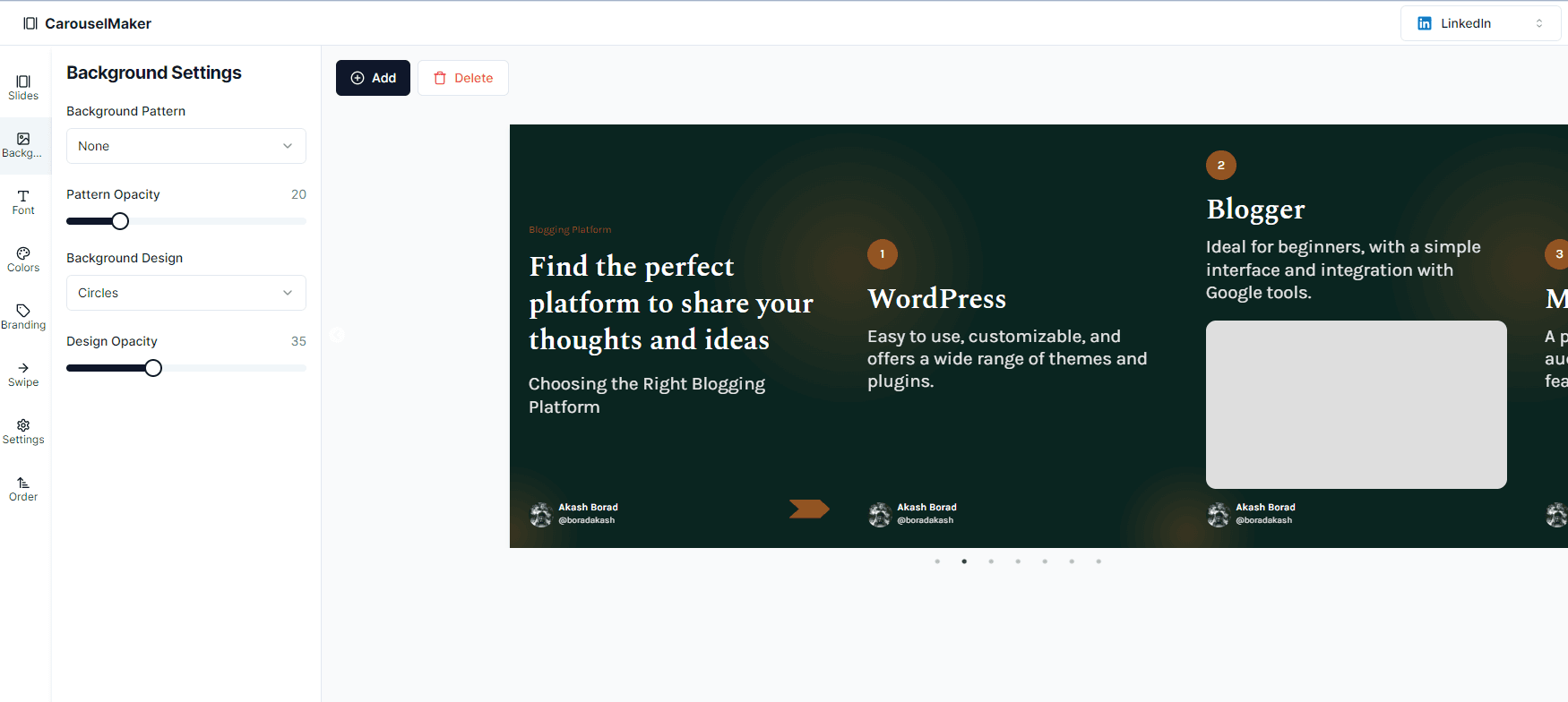The width and height of the screenshot is (1568, 702).
Task: Open the Branding sidebar tab
Action: pos(23,317)
